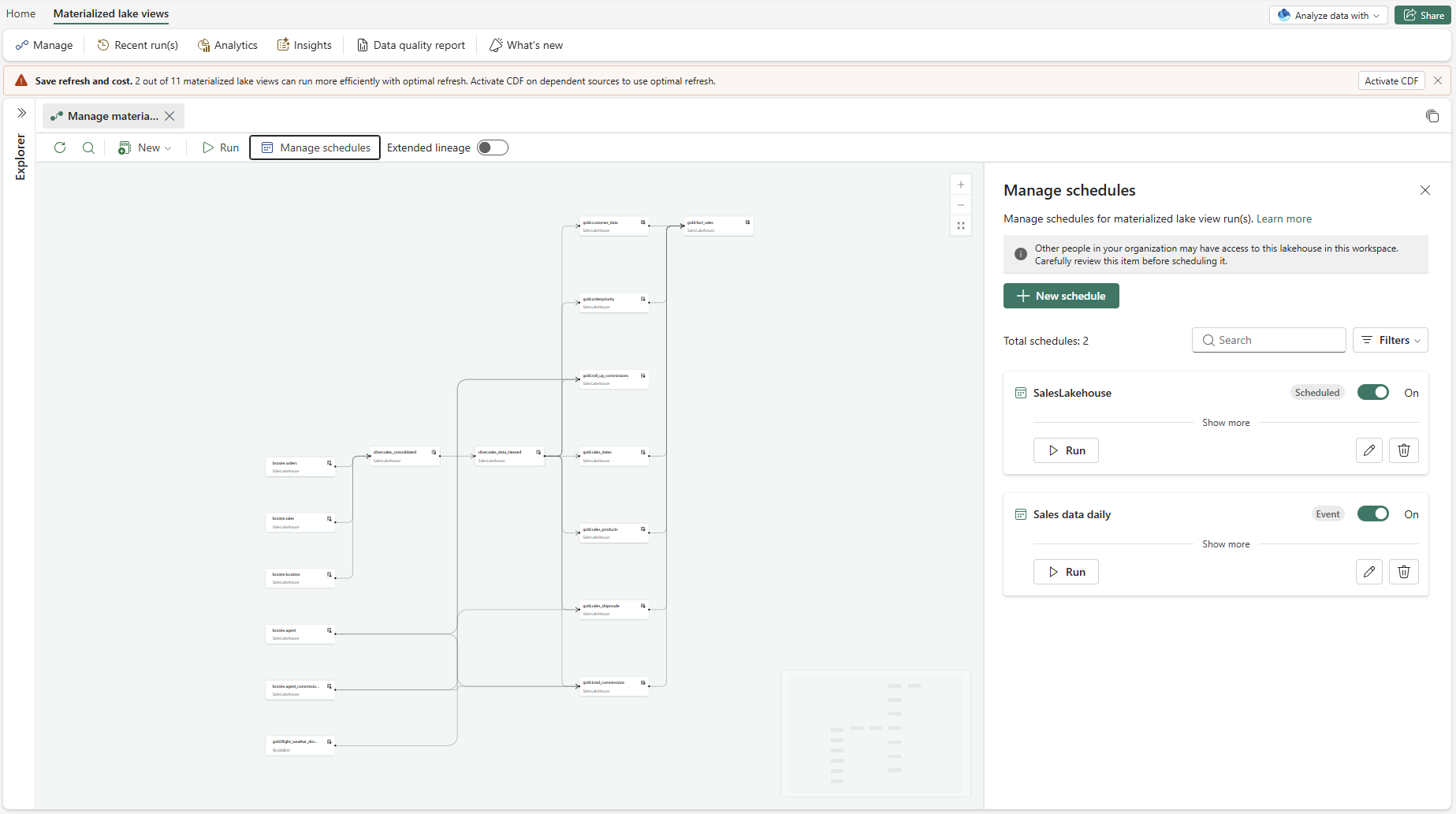The height and width of the screenshot is (814, 1456).
Task: Click the Manage schedules toolbar button
Action: [315, 147]
